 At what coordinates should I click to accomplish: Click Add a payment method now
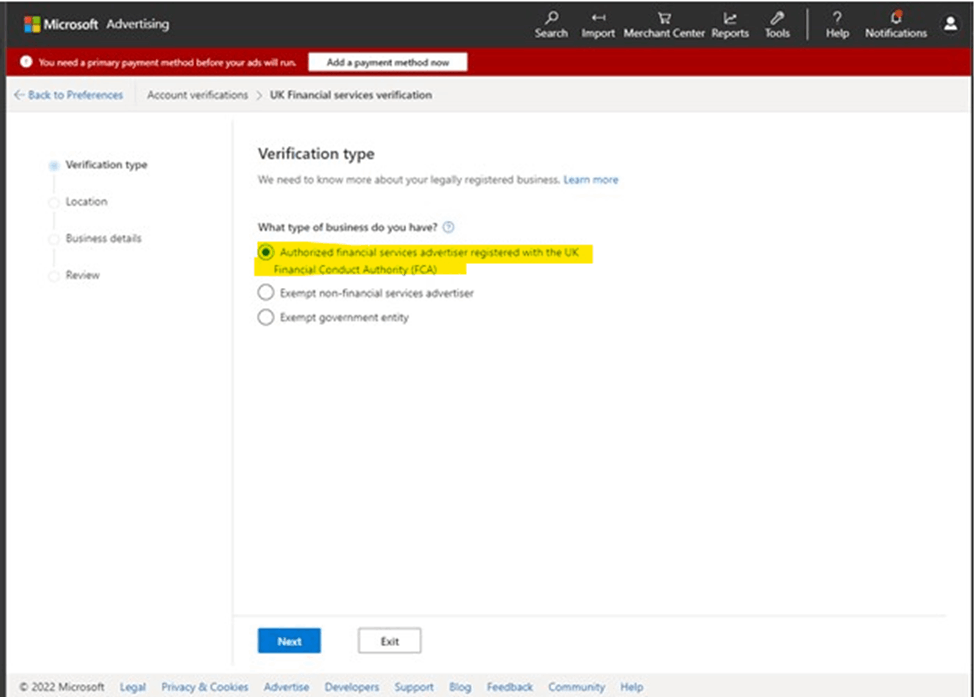[387, 62]
